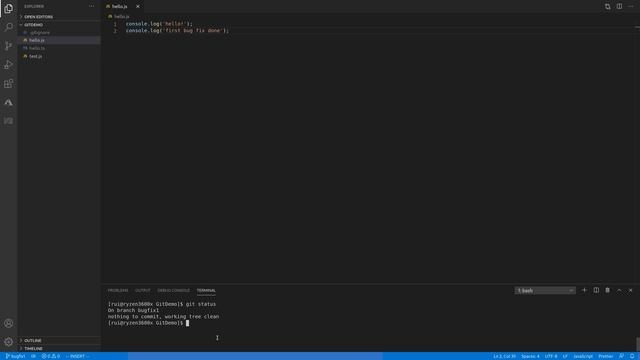Viewport: 640px width, 360px height.
Task: Open Explorer more actions ellipsis
Action: tap(91, 6)
